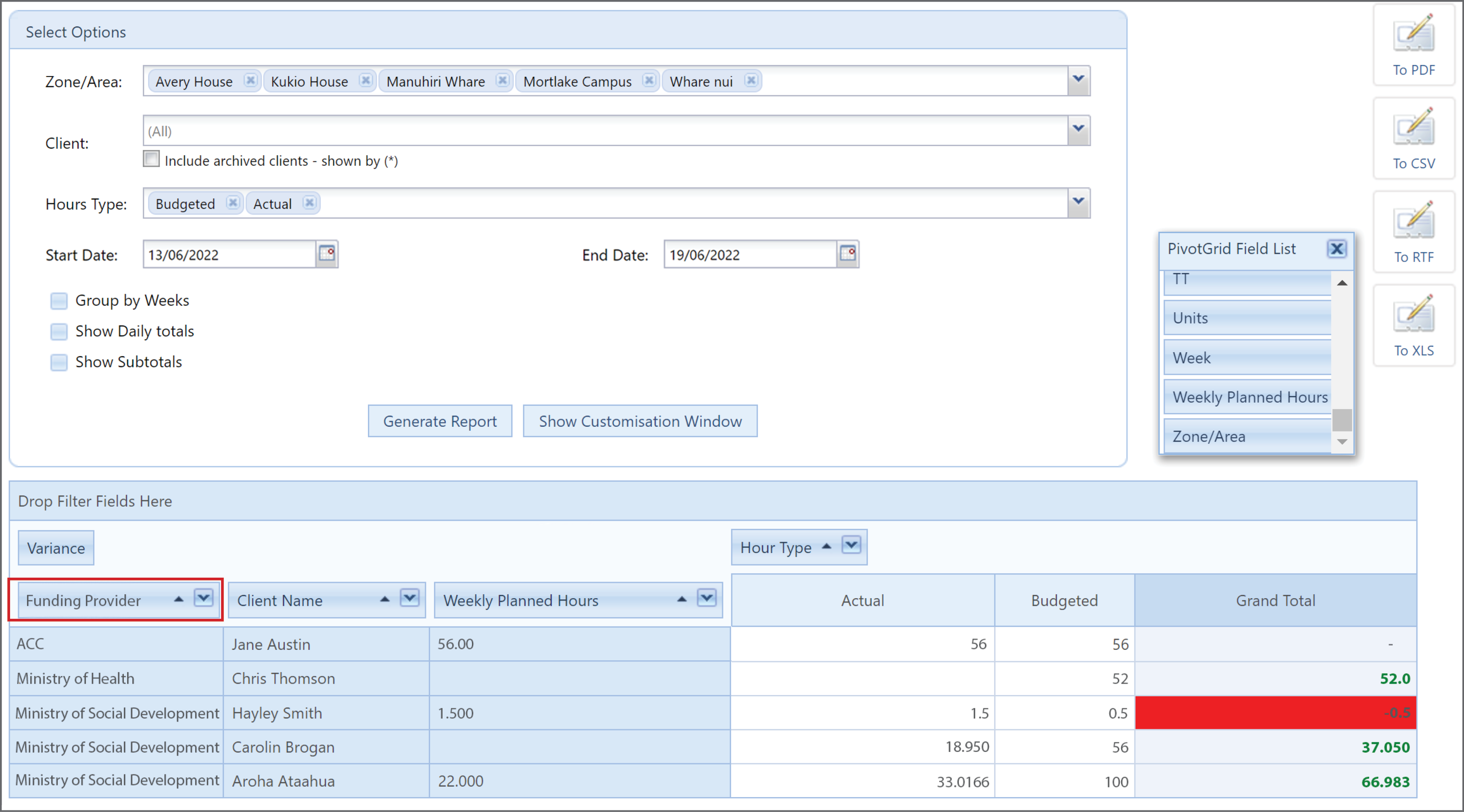Remove Avery House tag from Zone/Area
Viewport: 1464px width, 812px height.
click(250, 81)
